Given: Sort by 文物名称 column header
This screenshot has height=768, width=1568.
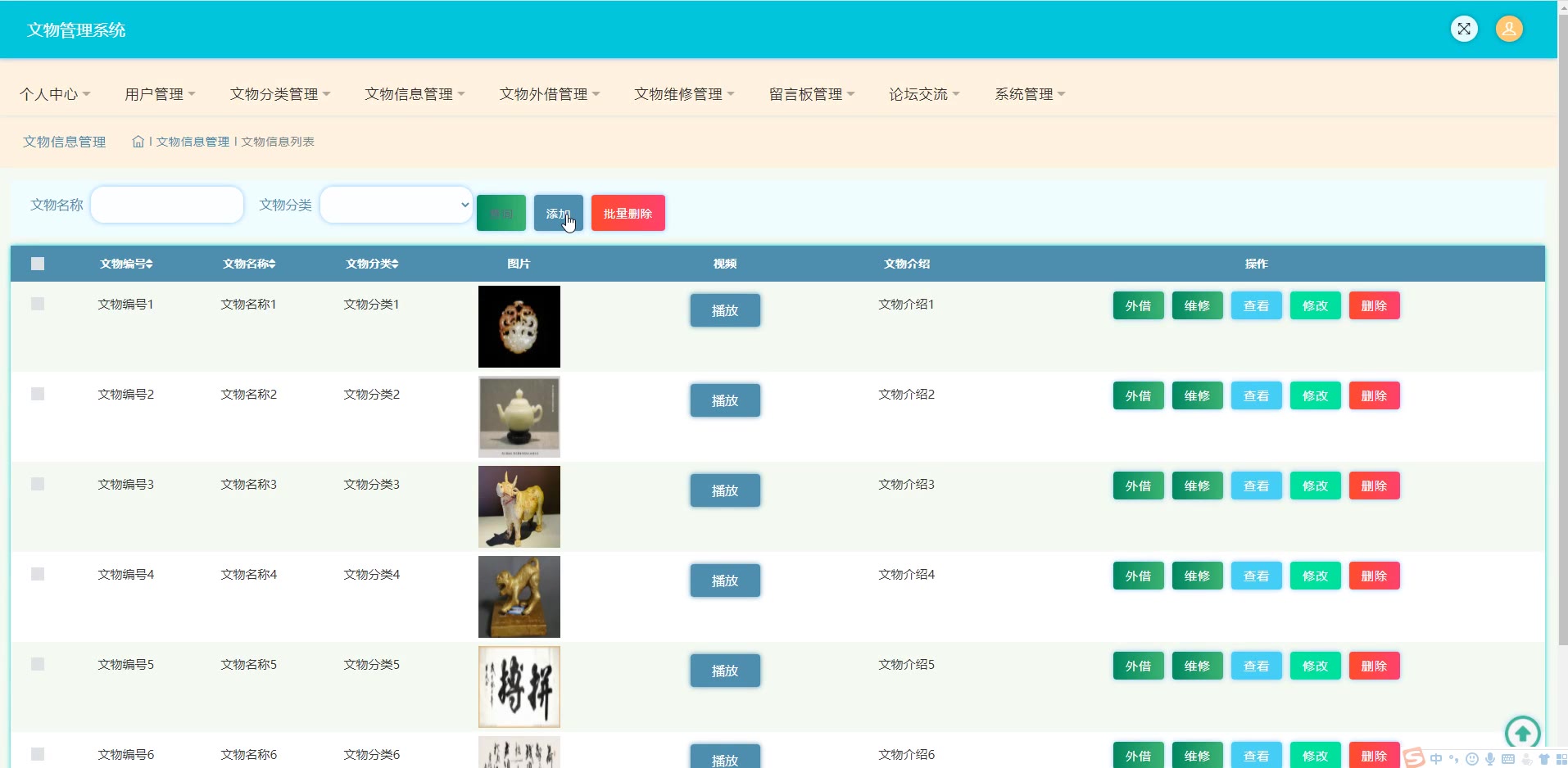Looking at the screenshot, I should coord(249,264).
